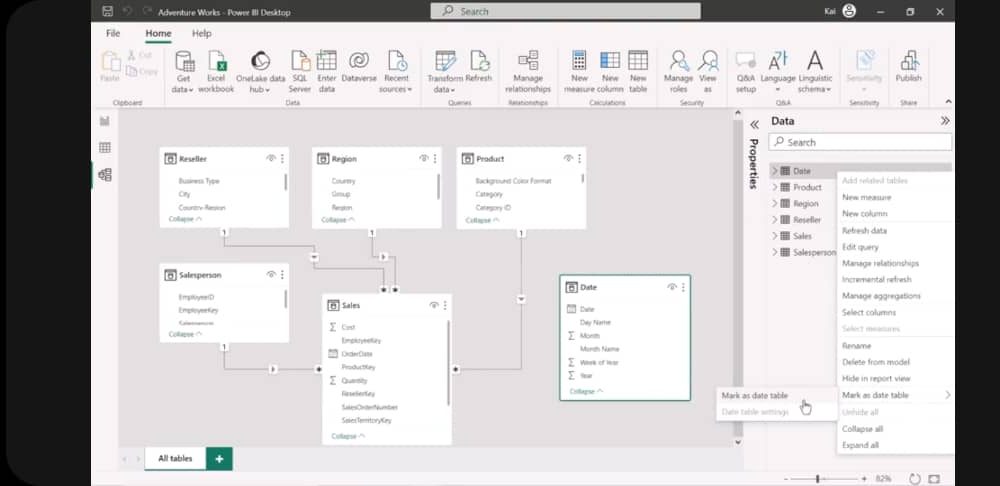The width and height of the screenshot is (1000, 486).
Task: Switch to Table view in left sidebar
Action: pos(105,147)
